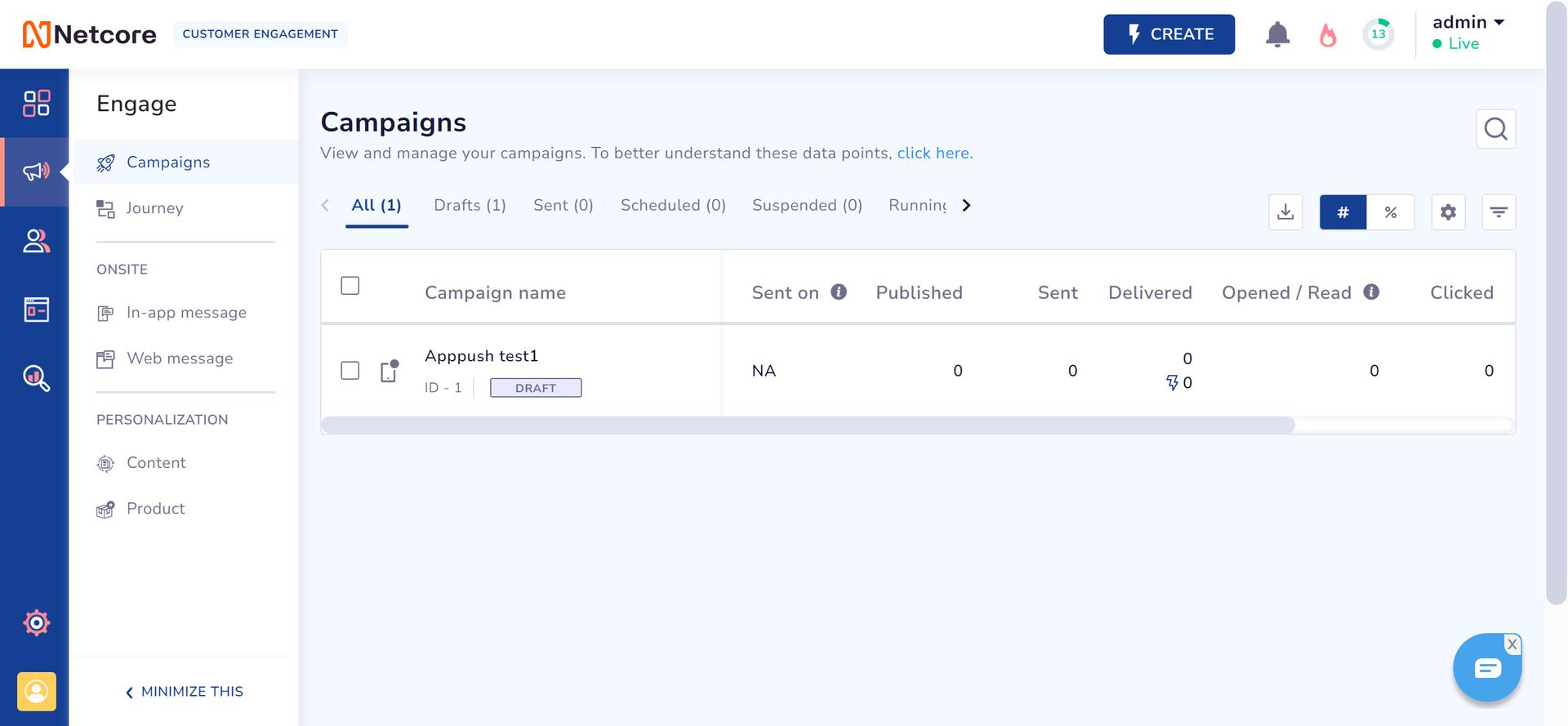
Task: Click the search magnifier icon
Action: point(1495,129)
